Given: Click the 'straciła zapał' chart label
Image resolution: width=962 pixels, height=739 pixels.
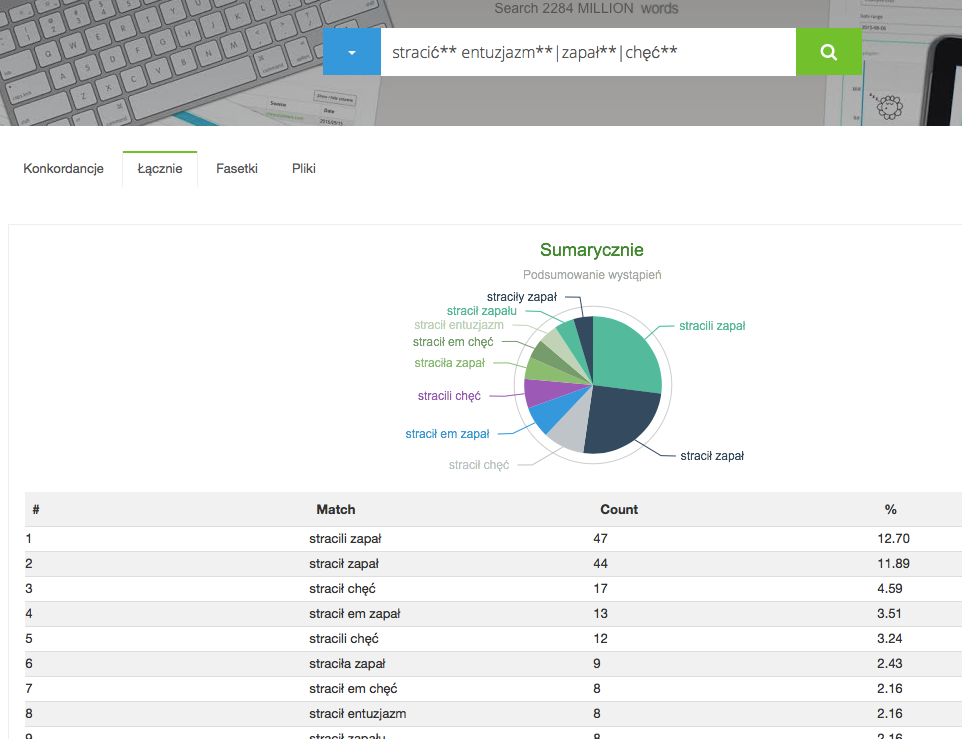Looking at the screenshot, I should pyautogui.click(x=449, y=363).
